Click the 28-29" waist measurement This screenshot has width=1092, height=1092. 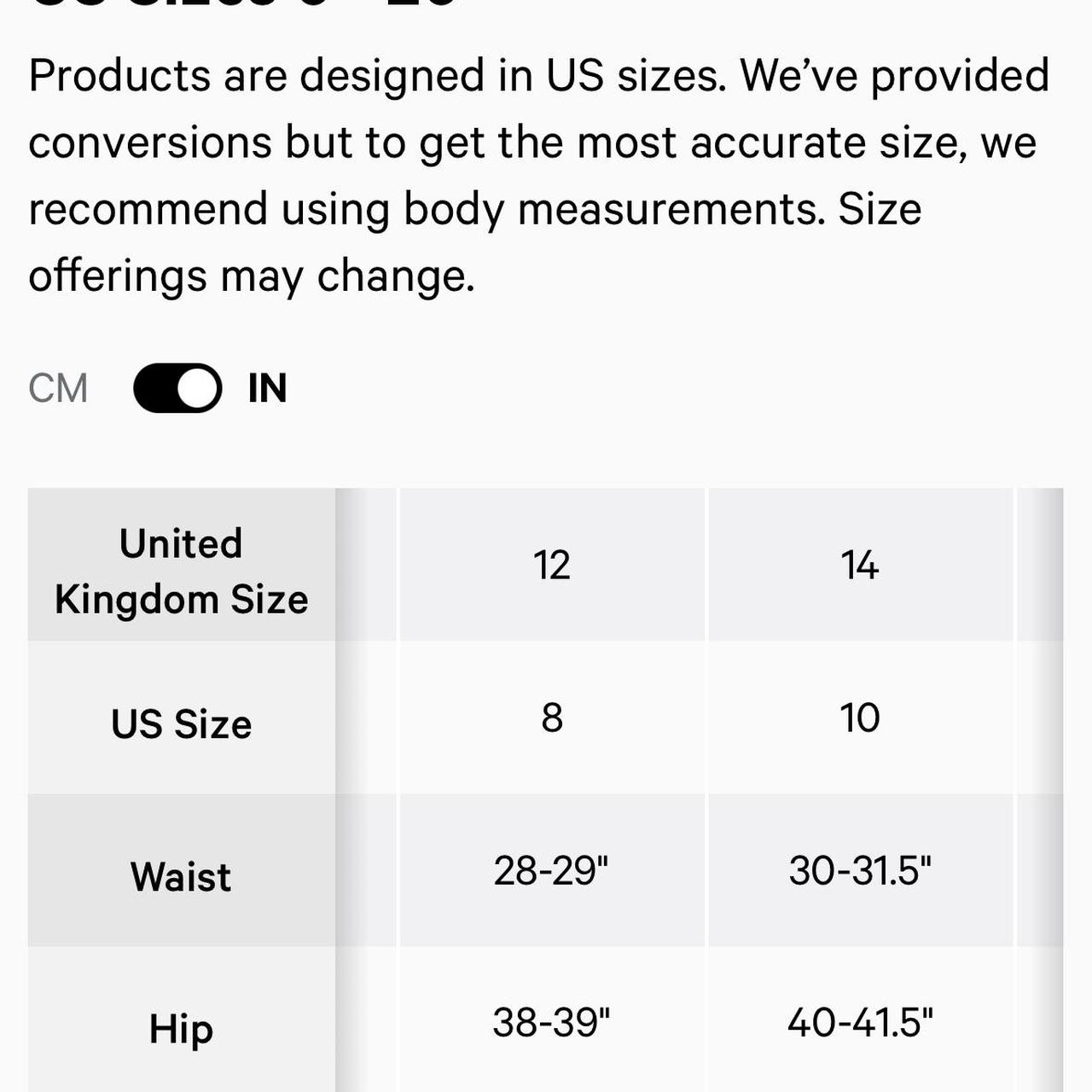552,870
